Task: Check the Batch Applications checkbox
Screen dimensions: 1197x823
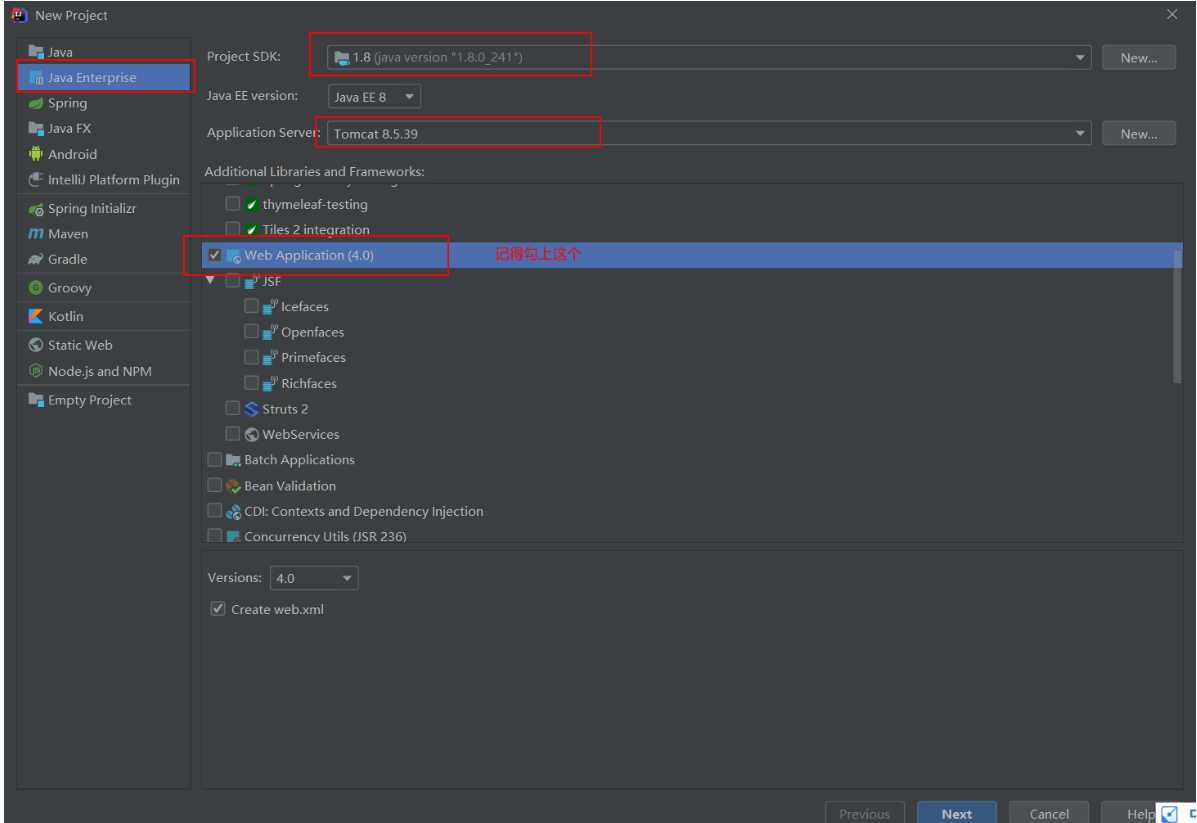Action: pos(215,460)
